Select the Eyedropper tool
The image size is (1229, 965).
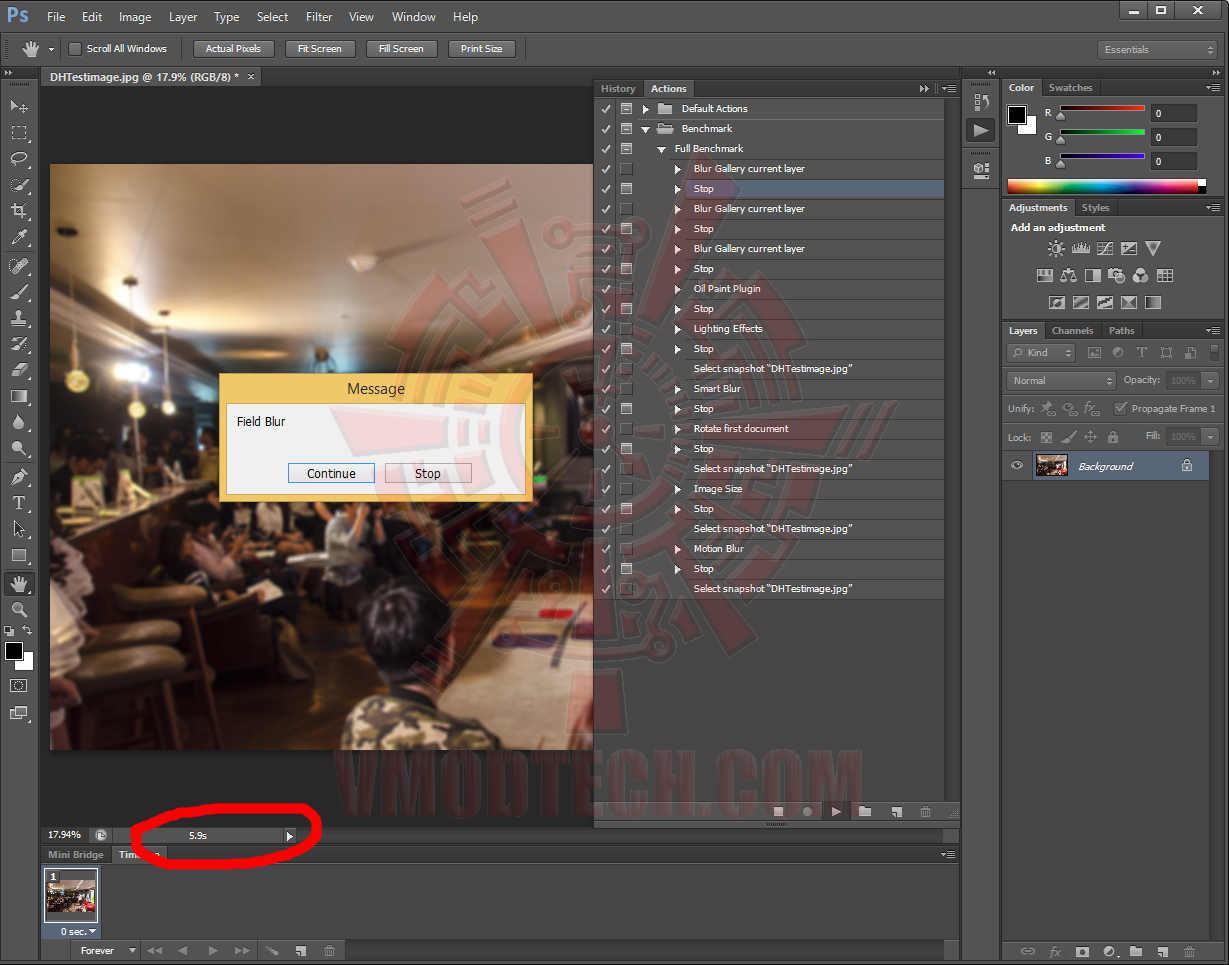coord(19,238)
